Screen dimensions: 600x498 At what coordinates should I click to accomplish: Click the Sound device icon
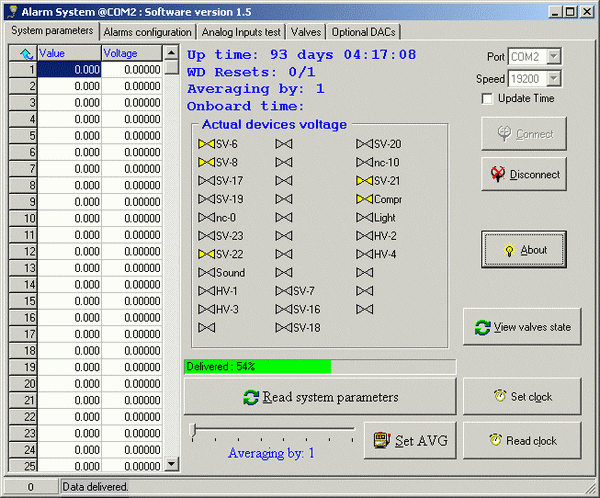(206, 273)
